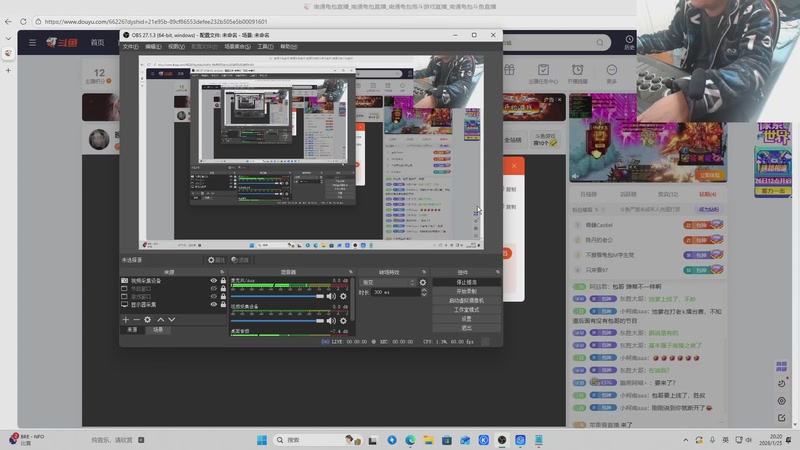Click the Douyu search magnifier icon
Image resolution: width=800 pixels, height=450 pixels.
[600, 42]
